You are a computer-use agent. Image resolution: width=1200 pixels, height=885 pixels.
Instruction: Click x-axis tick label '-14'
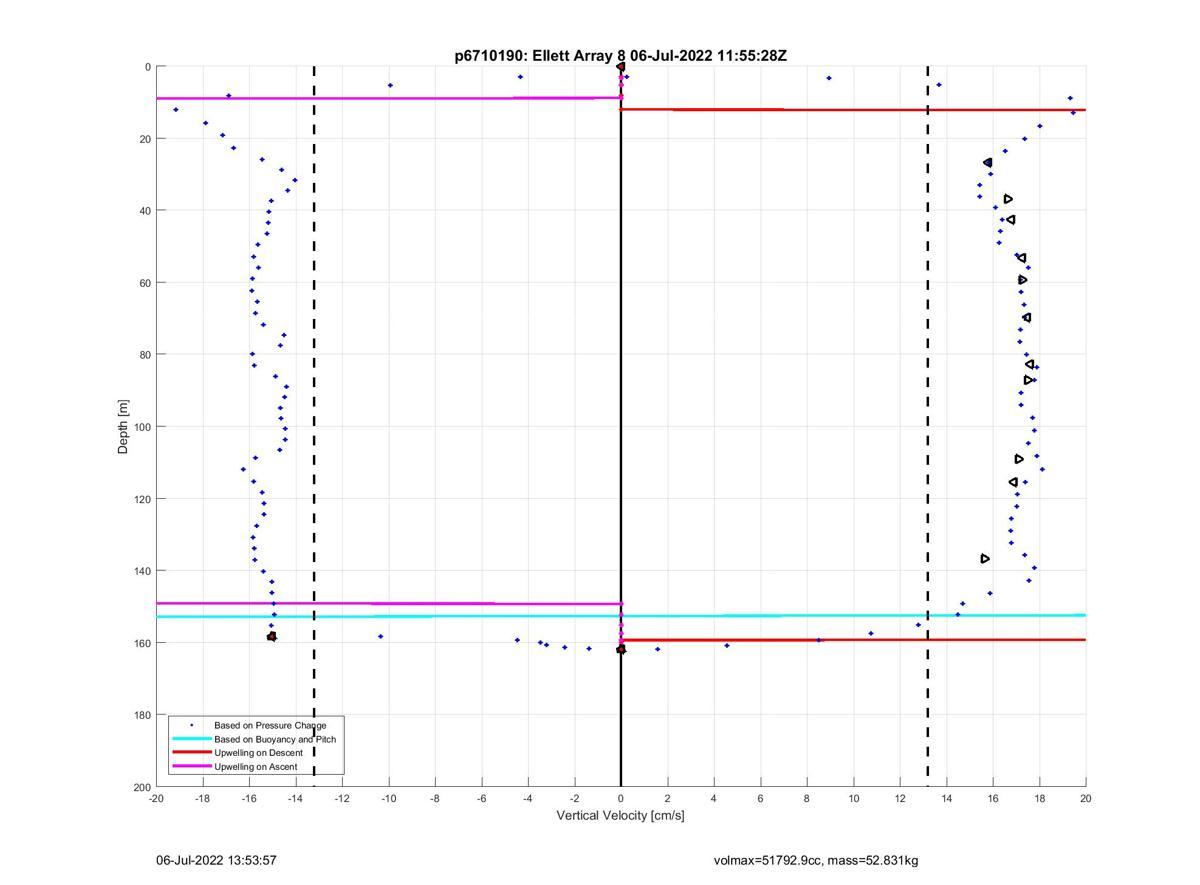[x=295, y=798]
